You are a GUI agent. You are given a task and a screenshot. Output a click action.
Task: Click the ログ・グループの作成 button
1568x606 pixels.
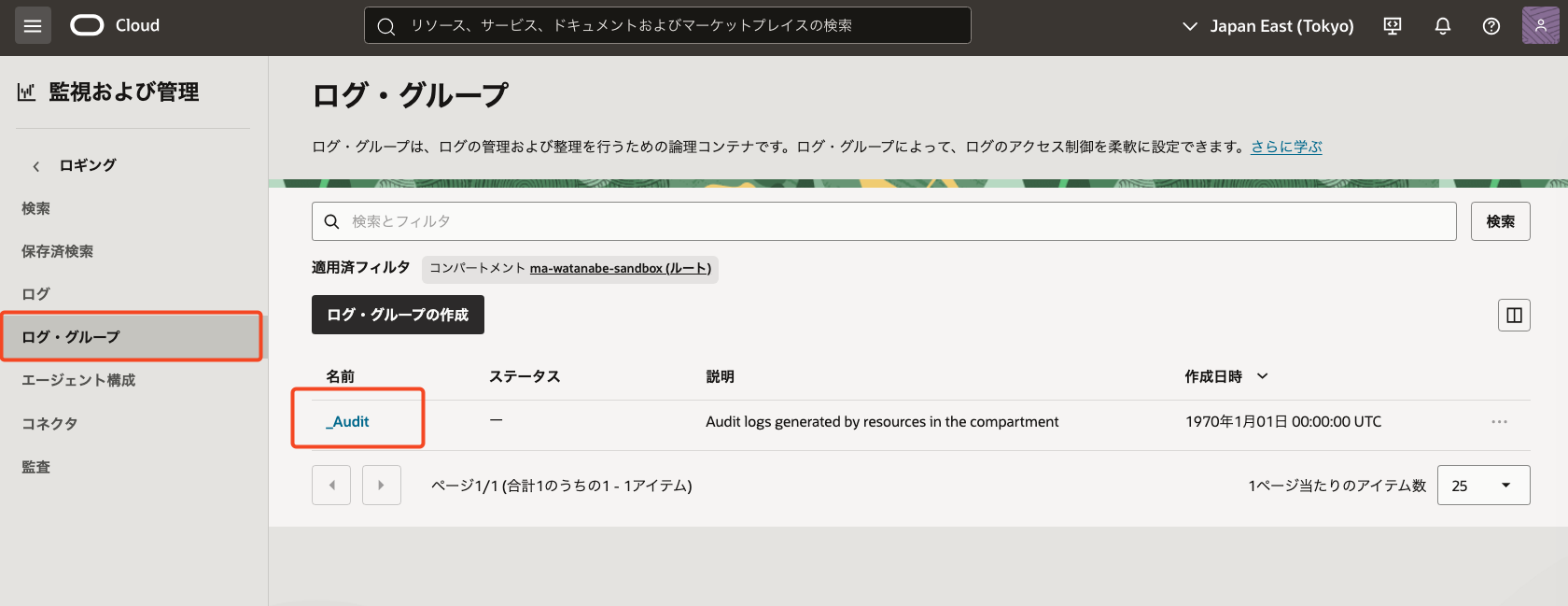pyautogui.click(x=398, y=315)
